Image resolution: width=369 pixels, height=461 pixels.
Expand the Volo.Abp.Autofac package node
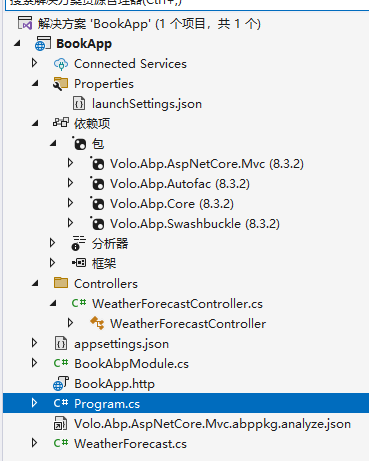tap(70, 183)
